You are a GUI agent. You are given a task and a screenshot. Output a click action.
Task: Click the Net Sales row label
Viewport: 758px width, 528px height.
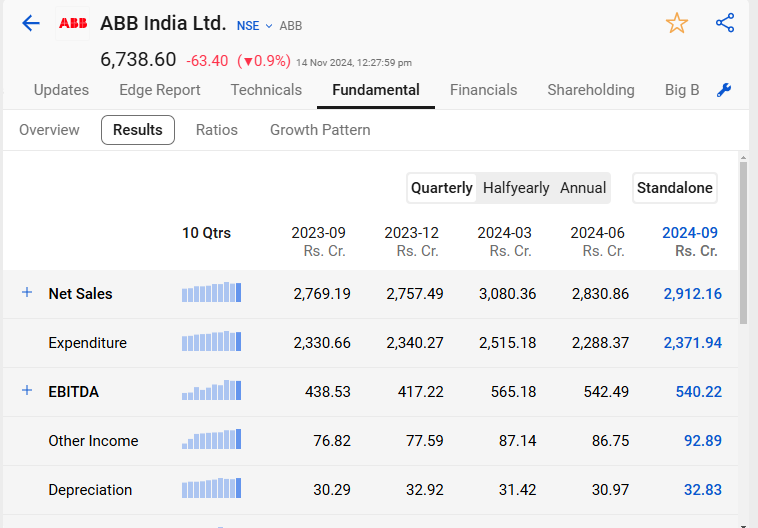80,293
